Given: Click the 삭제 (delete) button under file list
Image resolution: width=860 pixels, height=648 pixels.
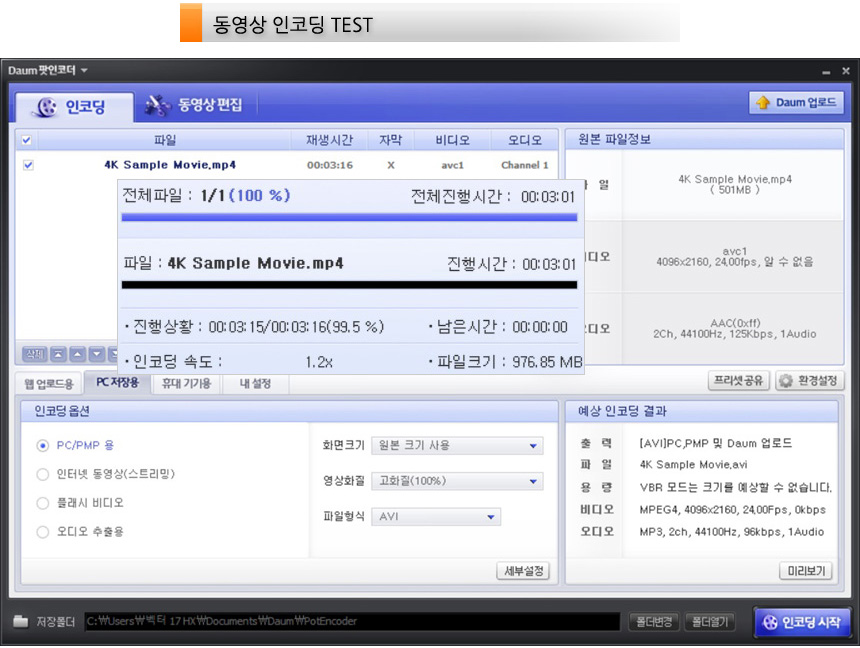Looking at the screenshot, I should point(34,354).
